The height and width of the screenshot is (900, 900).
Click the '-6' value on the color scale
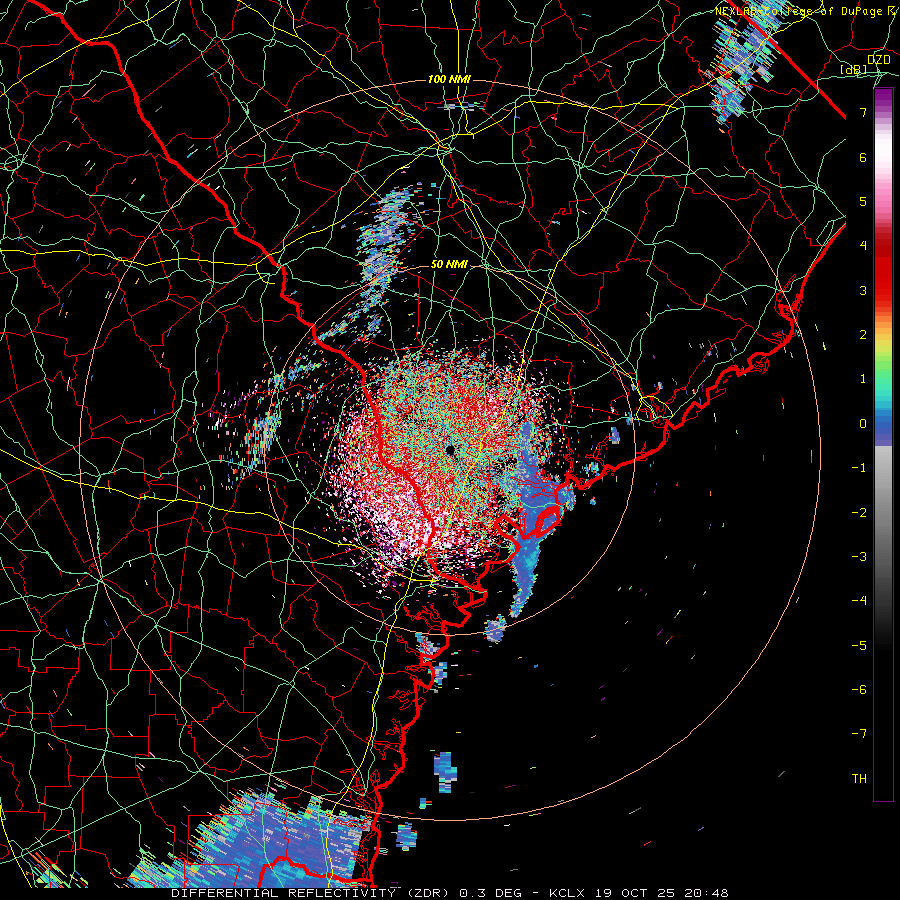[x=859, y=690]
